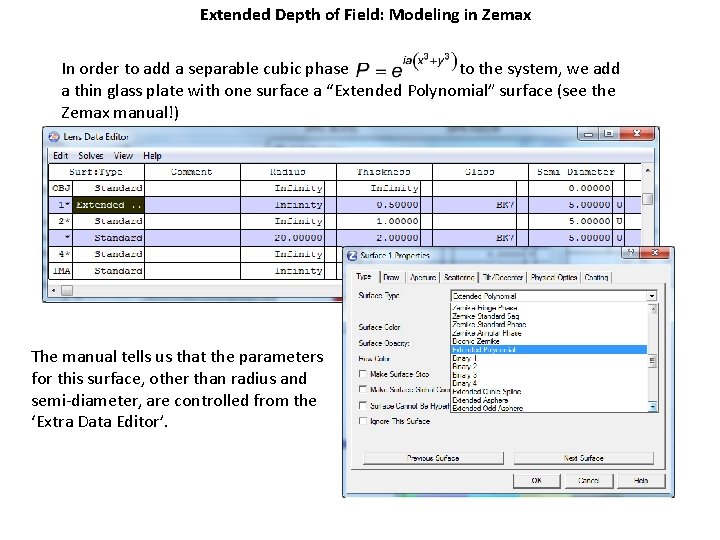The width and height of the screenshot is (720, 540).
Task: Click the Semi-Diameter column header
Action: (577, 172)
